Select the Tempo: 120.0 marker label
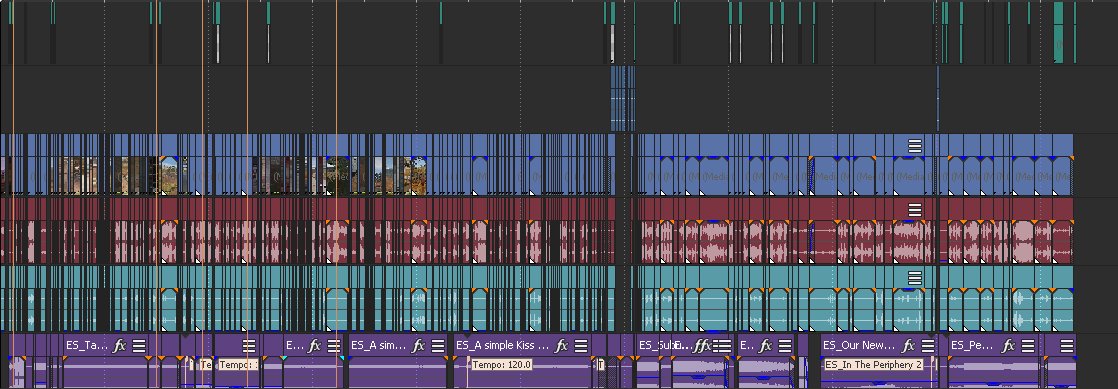The width and height of the screenshot is (1118, 389). [502, 365]
